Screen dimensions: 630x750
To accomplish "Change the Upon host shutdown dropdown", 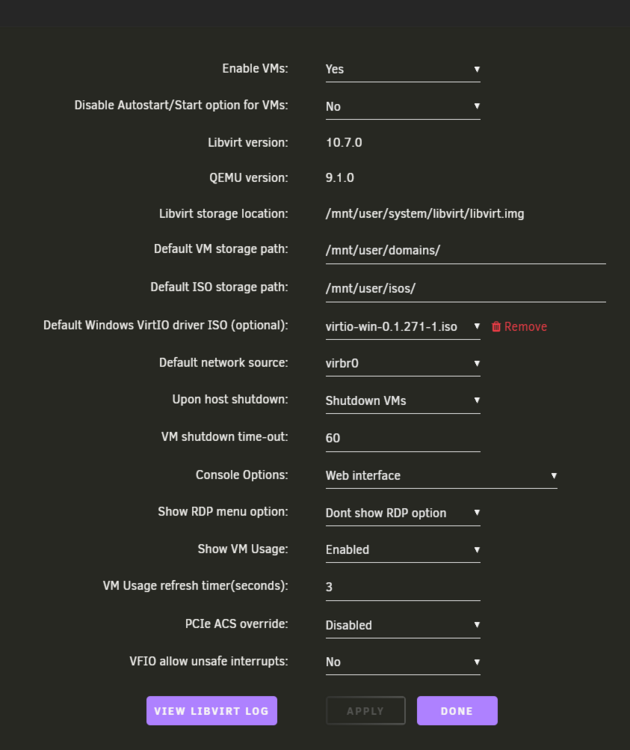I will 403,401.
